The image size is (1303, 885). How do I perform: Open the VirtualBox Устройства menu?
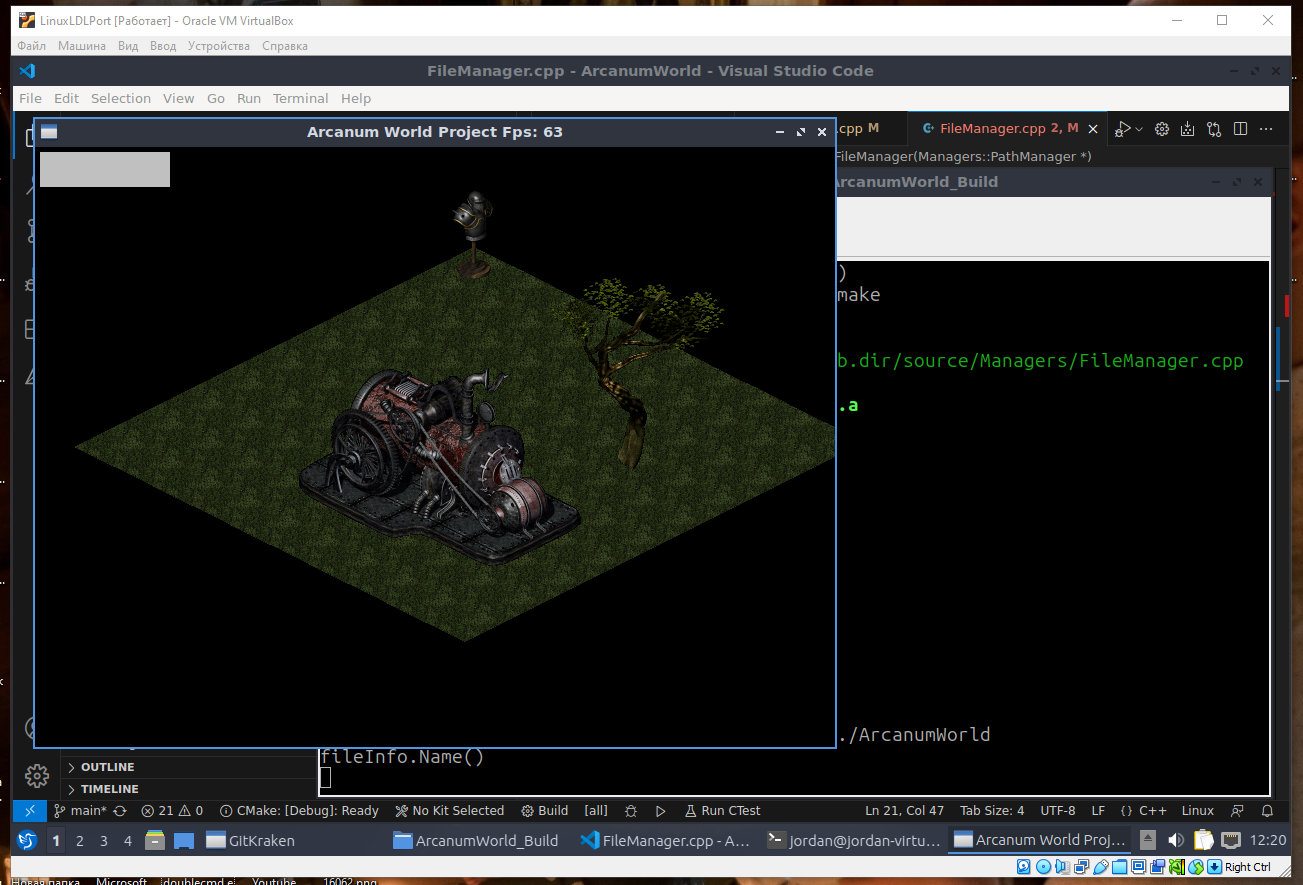point(218,46)
